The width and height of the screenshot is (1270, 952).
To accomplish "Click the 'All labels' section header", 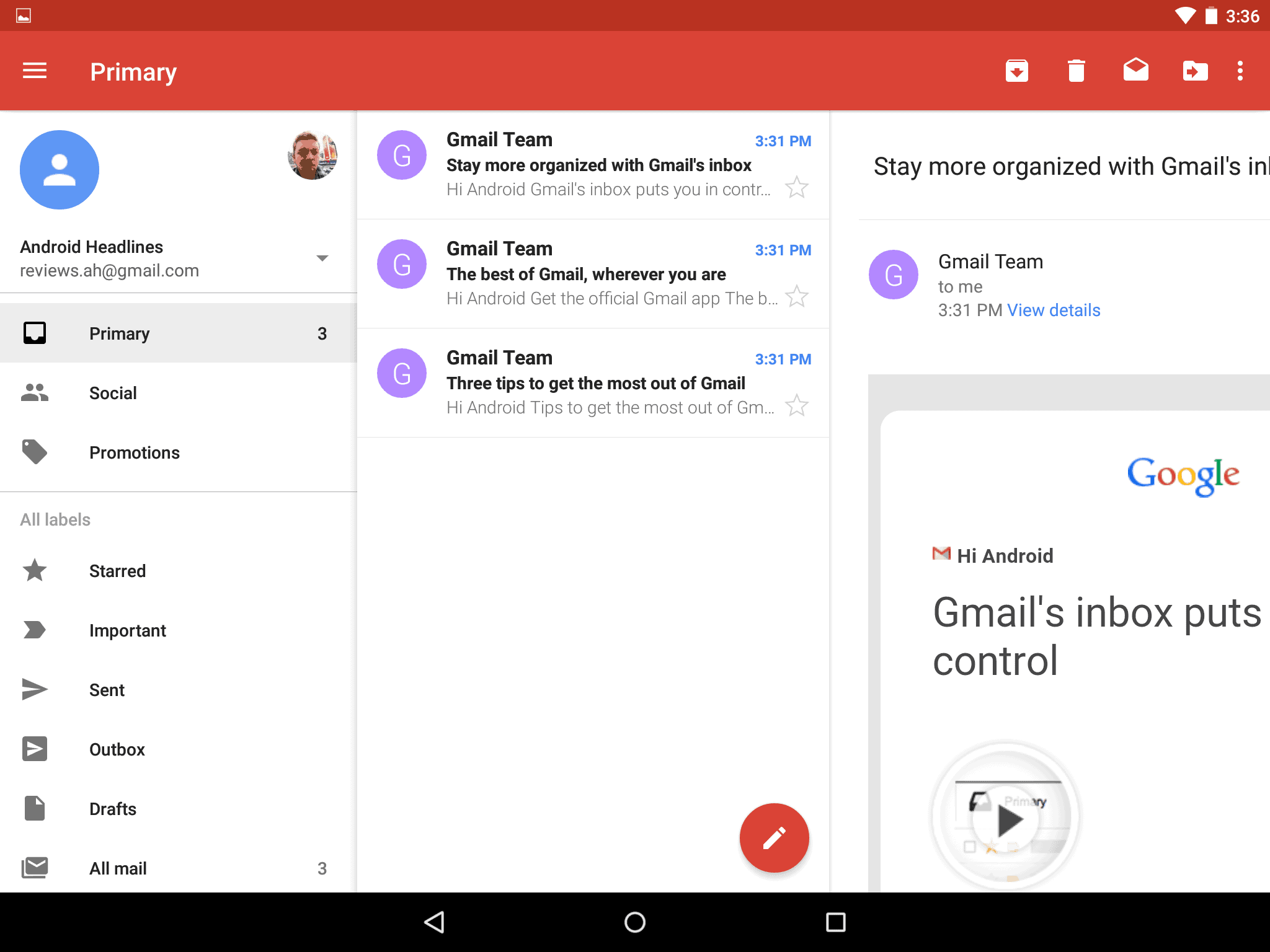I will click(55, 519).
